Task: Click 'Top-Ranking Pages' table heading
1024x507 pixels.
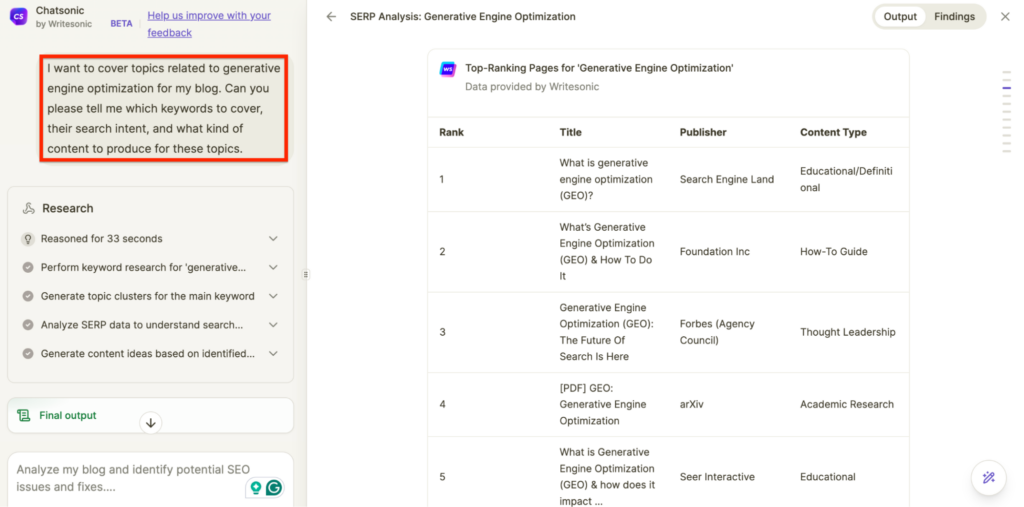Action: [599, 68]
